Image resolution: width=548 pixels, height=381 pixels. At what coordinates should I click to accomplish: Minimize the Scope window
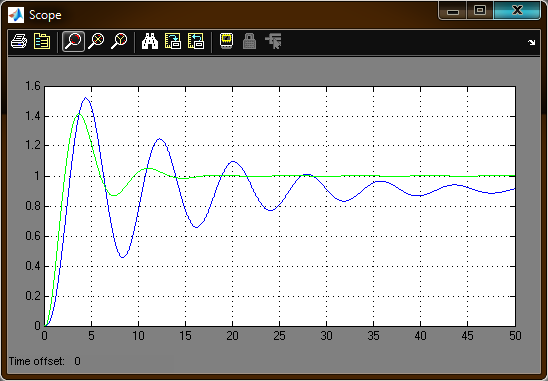coord(453,10)
